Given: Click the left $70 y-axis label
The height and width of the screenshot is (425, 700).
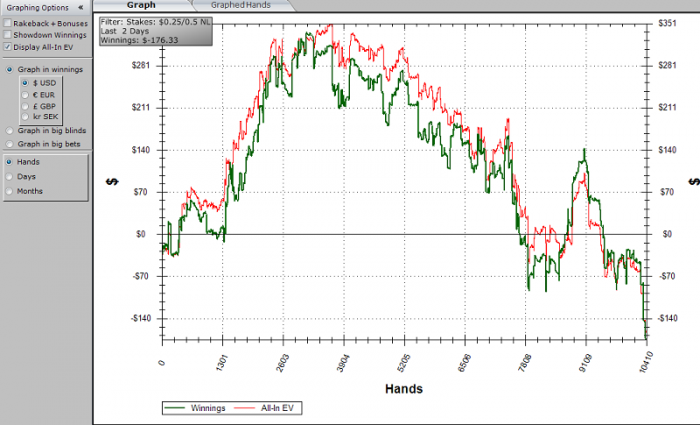Looking at the screenshot, I should tap(142, 192).
